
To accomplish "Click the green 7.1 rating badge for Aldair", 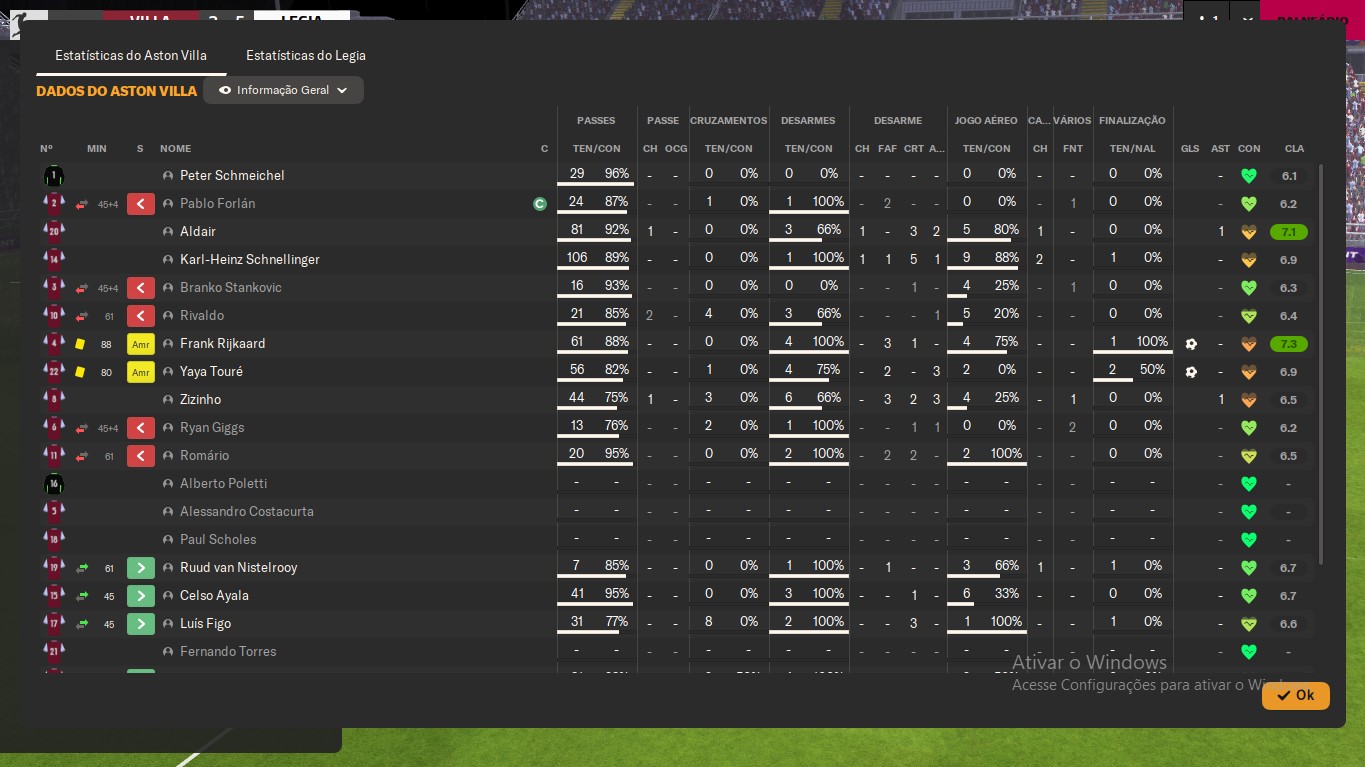I will pyautogui.click(x=1289, y=232).
